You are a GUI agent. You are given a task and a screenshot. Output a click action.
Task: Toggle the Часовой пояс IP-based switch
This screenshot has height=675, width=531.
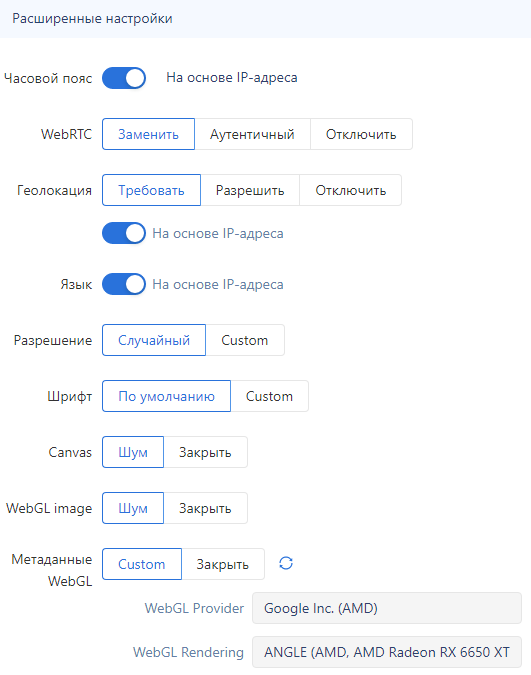(x=124, y=78)
